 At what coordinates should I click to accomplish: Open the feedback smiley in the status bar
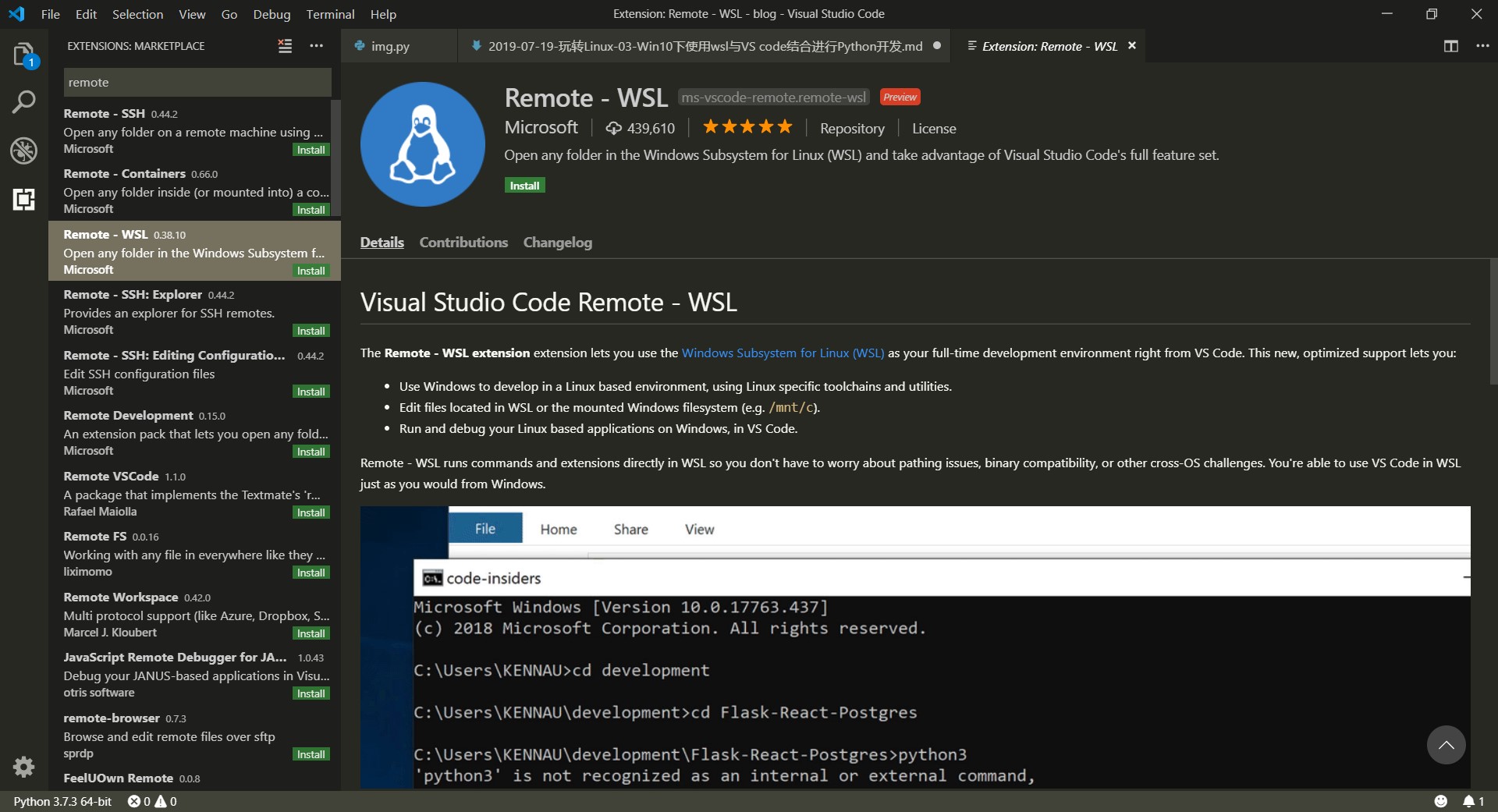coord(1440,801)
